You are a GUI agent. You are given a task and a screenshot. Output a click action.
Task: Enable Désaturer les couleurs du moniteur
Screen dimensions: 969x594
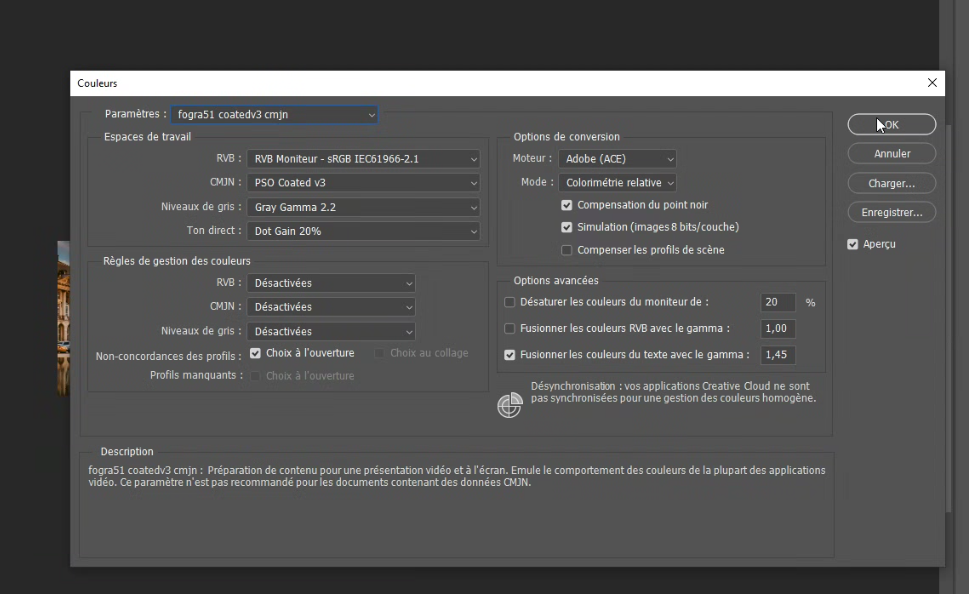click(x=510, y=302)
